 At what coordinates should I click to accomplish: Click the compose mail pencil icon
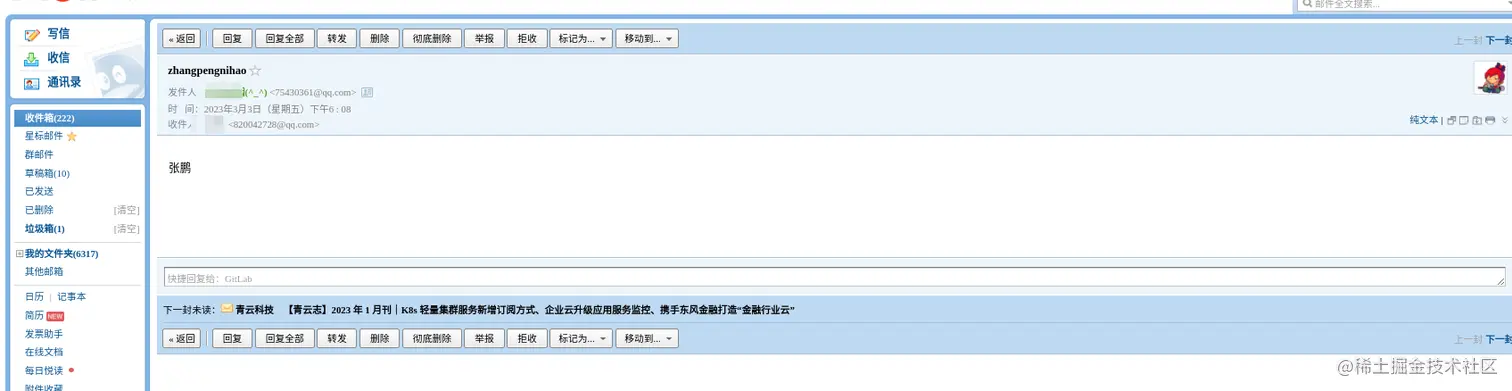(32, 34)
